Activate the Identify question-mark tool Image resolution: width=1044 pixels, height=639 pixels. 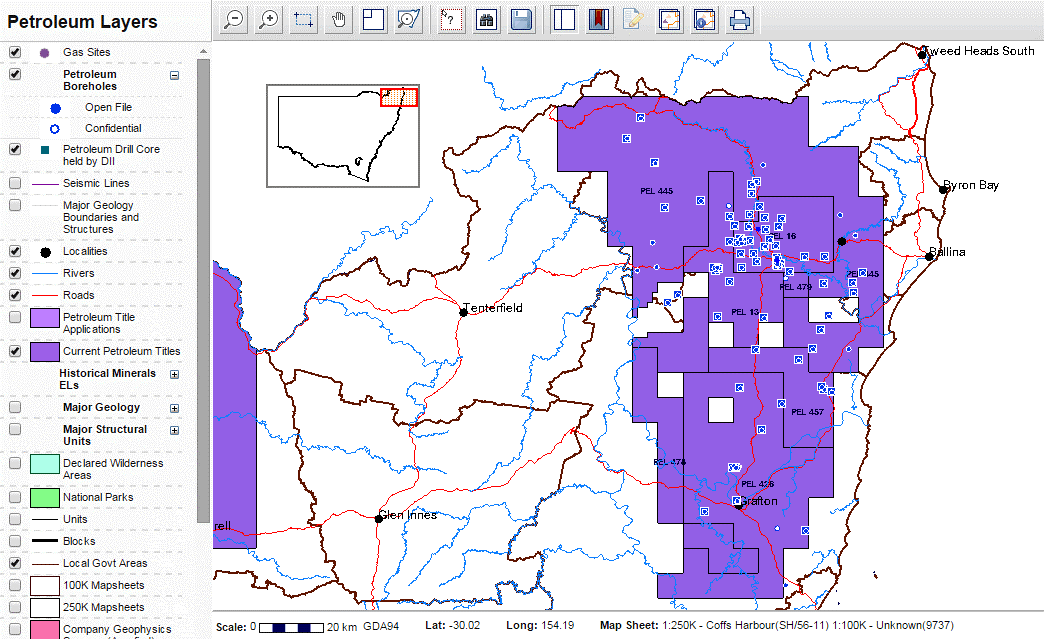[450, 19]
